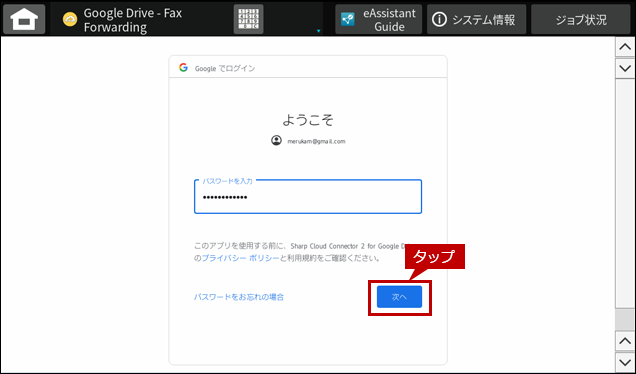Click the システム情報 info circle icon
This screenshot has width=636, height=374.
pos(439,19)
